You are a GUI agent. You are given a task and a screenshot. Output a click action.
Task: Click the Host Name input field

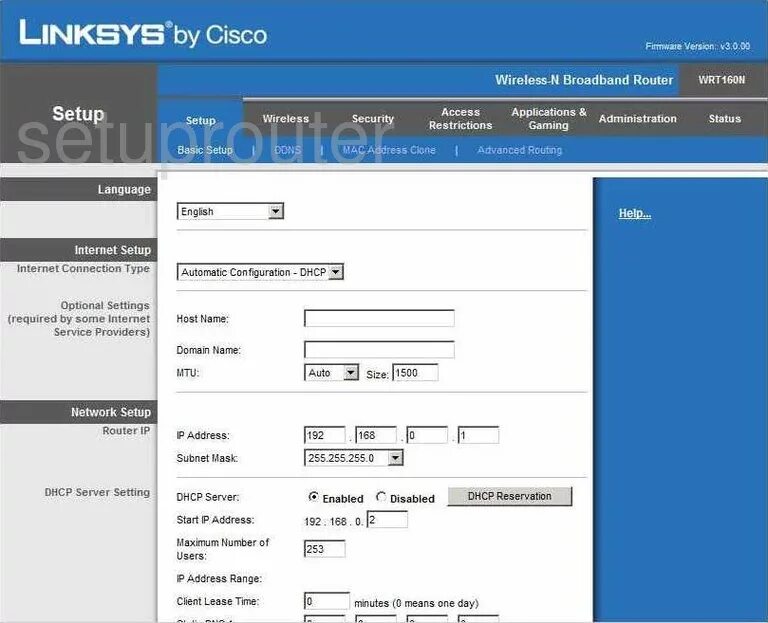pos(379,318)
